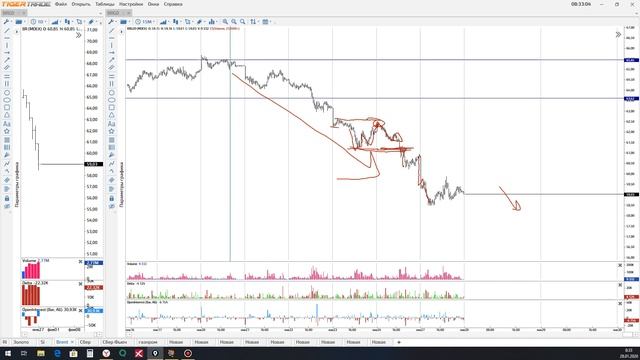Image resolution: width=640 pixels, height=360 pixels.
Task: Select the rectangle tool in the left chart sidebar
Action: coord(7,107)
